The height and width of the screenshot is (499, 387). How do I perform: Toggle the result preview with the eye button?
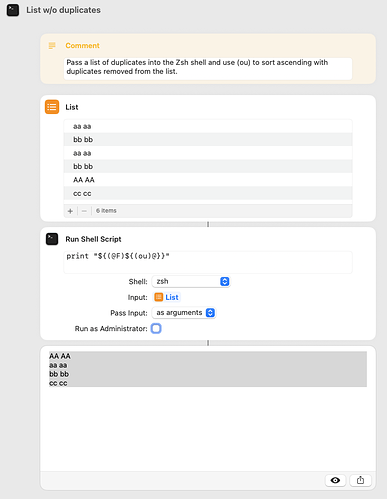click(335, 480)
